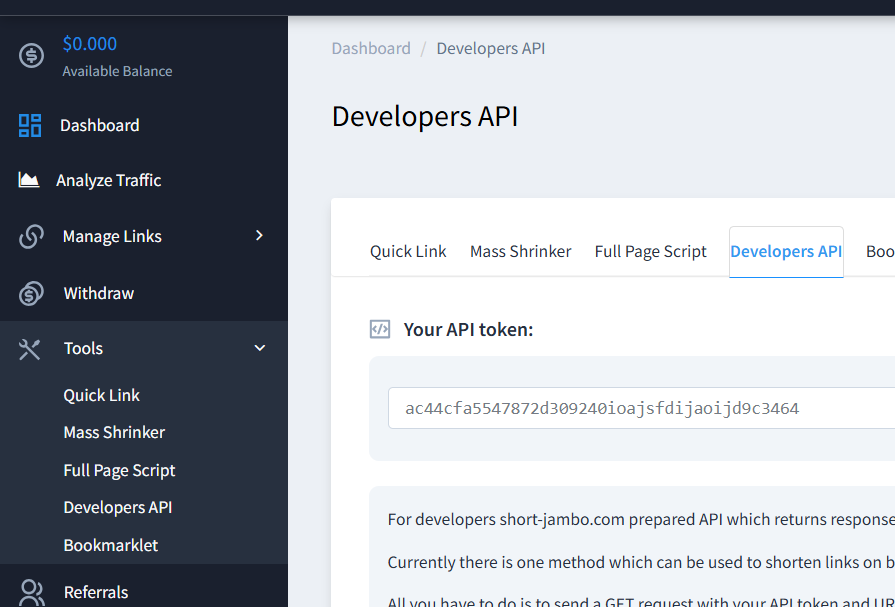Click the Available Balance label
Screen dimensions: 895x607
pos(117,71)
